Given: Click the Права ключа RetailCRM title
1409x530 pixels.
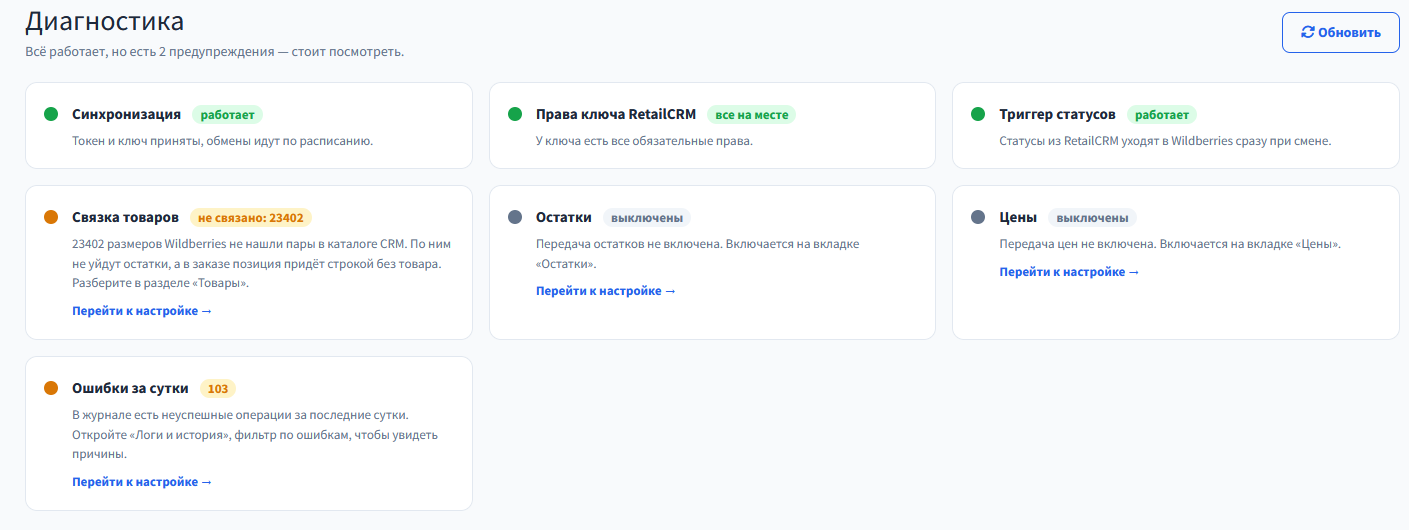Looking at the screenshot, I should pyautogui.click(x=616, y=114).
